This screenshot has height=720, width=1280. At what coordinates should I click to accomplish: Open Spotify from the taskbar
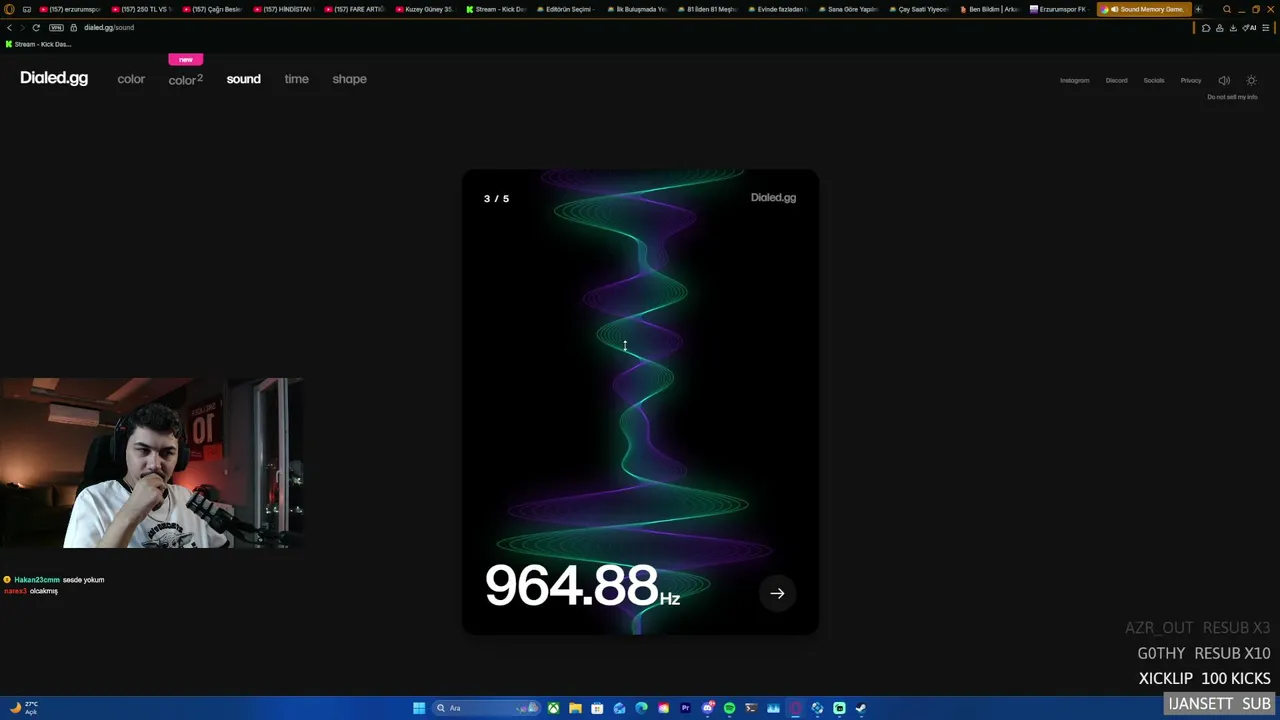coord(729,708)
